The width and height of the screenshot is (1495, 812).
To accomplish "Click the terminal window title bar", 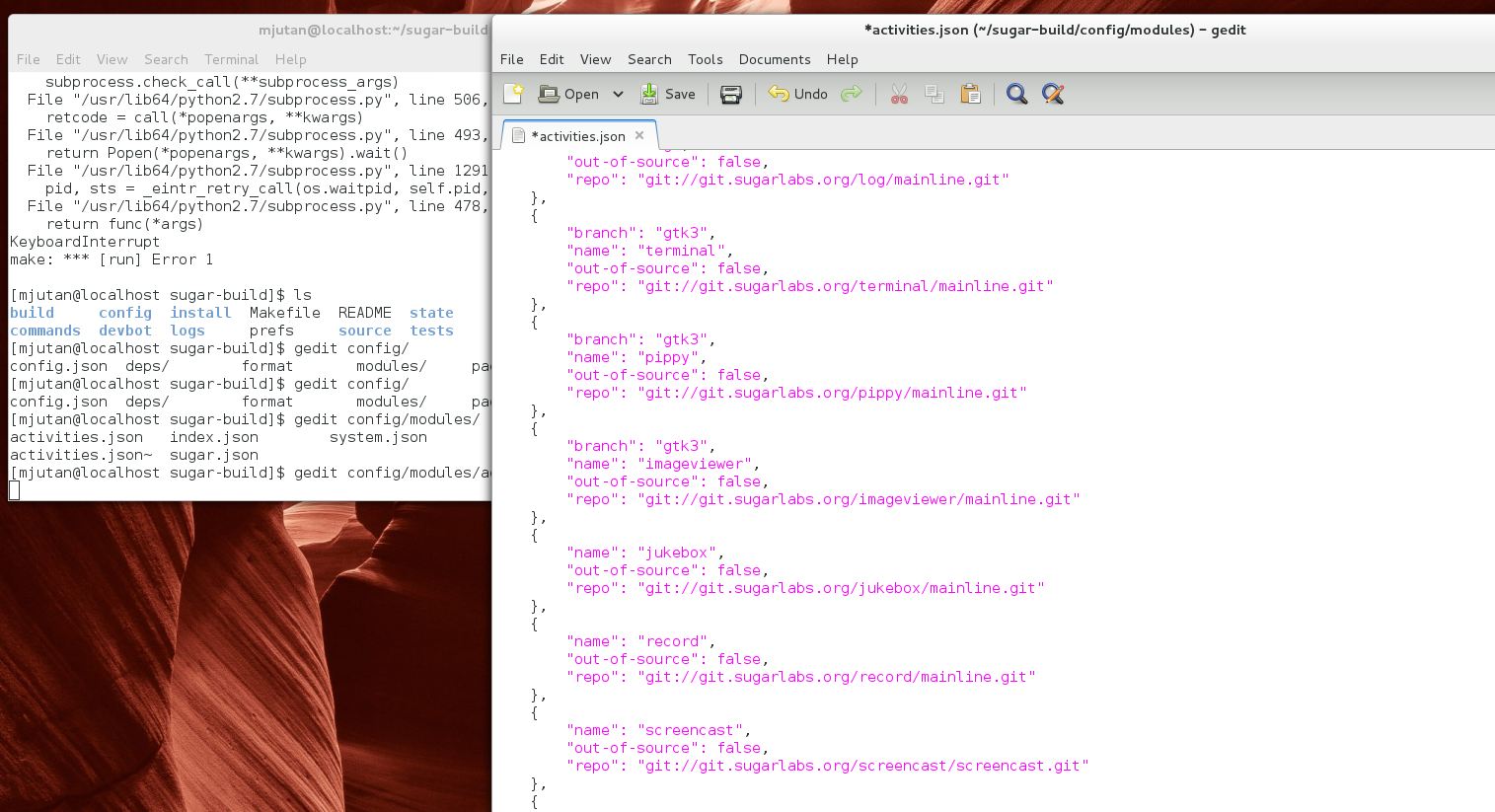I will (x=250, y=30).
